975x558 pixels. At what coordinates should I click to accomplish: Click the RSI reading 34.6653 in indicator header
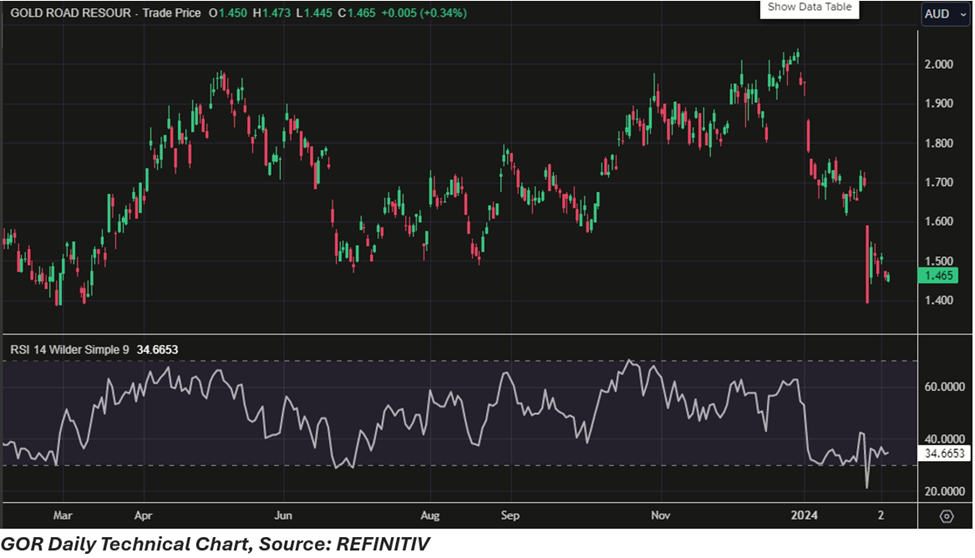[x=157, y=350]
